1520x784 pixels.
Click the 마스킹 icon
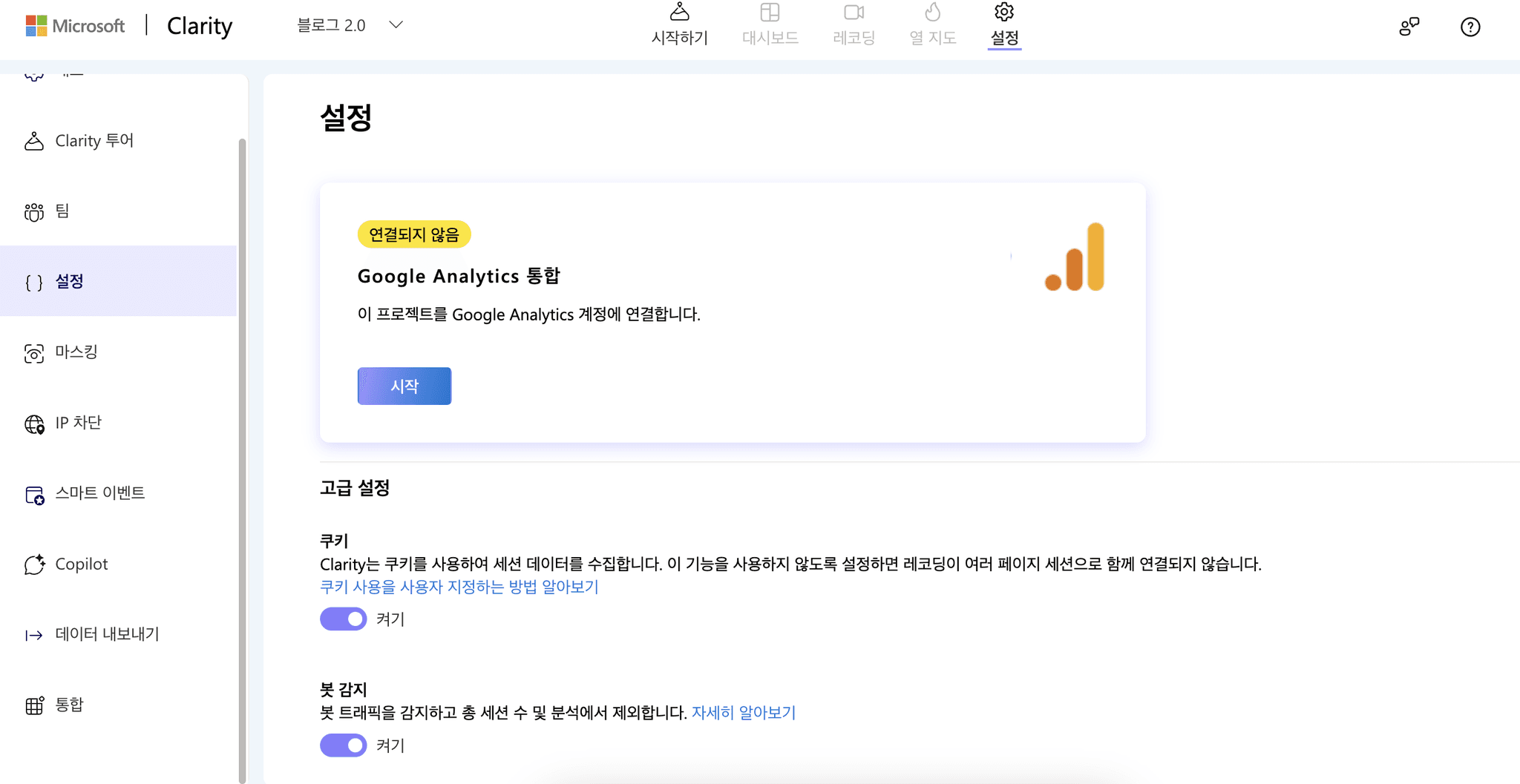34,353
